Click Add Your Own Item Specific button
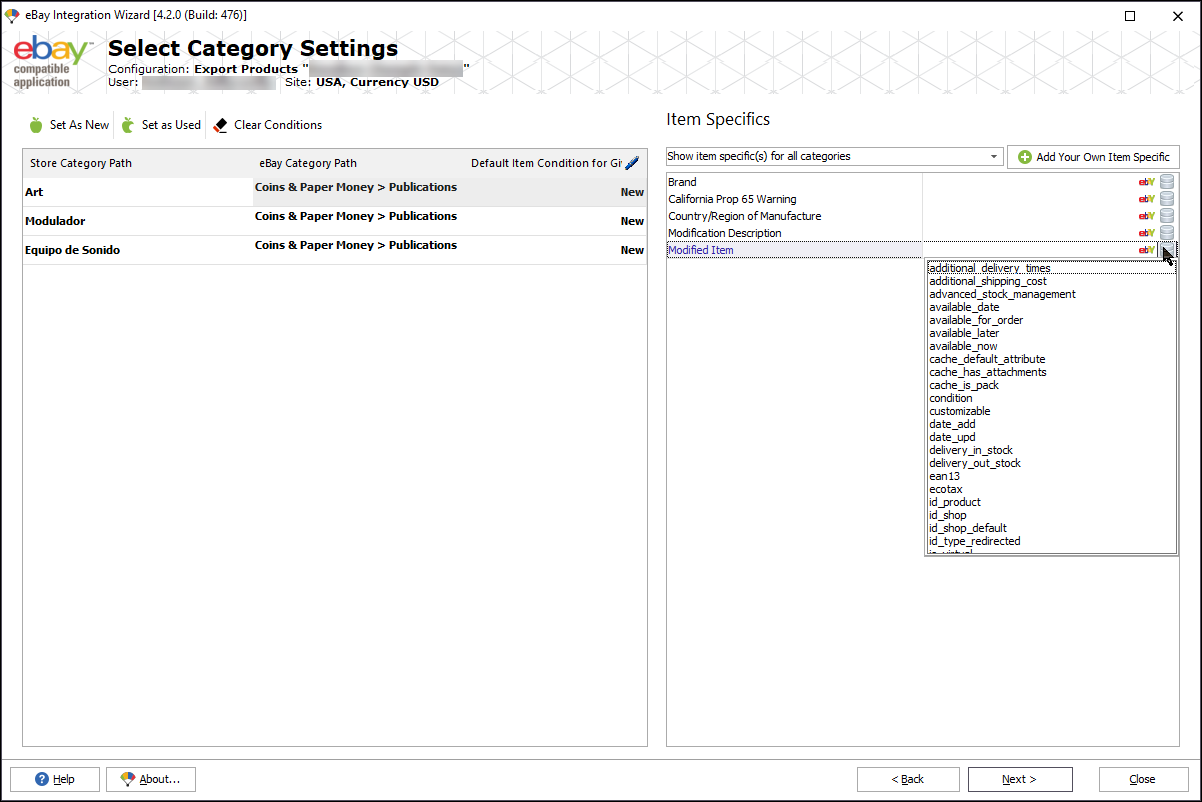 point(1093,157)
